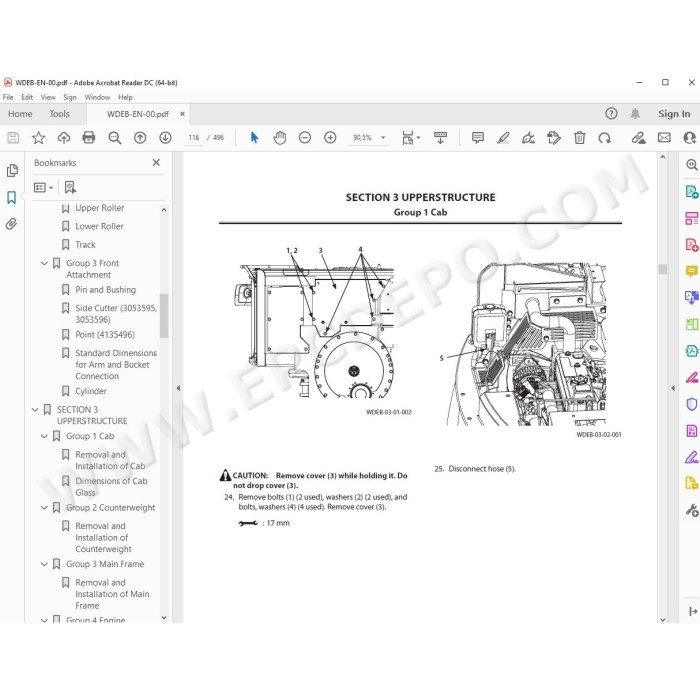This screenshot has width=700, height=700.
Task: Open the Lower Roller bookmark
Action: click(99, 226)
